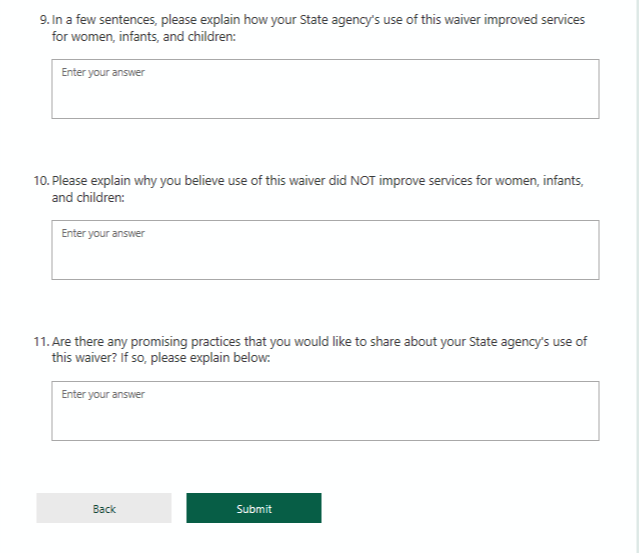
Task: Click 'State agency's' phrase in question 11
Action: coord(506,342)
